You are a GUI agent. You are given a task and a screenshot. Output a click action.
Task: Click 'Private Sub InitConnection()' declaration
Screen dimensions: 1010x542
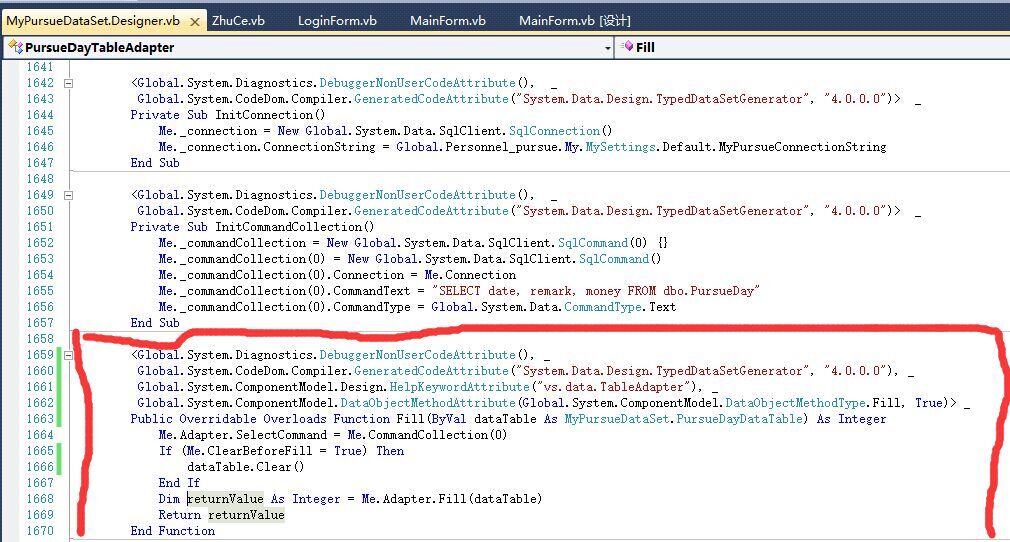pyautogui.click(x=227, y=115)
